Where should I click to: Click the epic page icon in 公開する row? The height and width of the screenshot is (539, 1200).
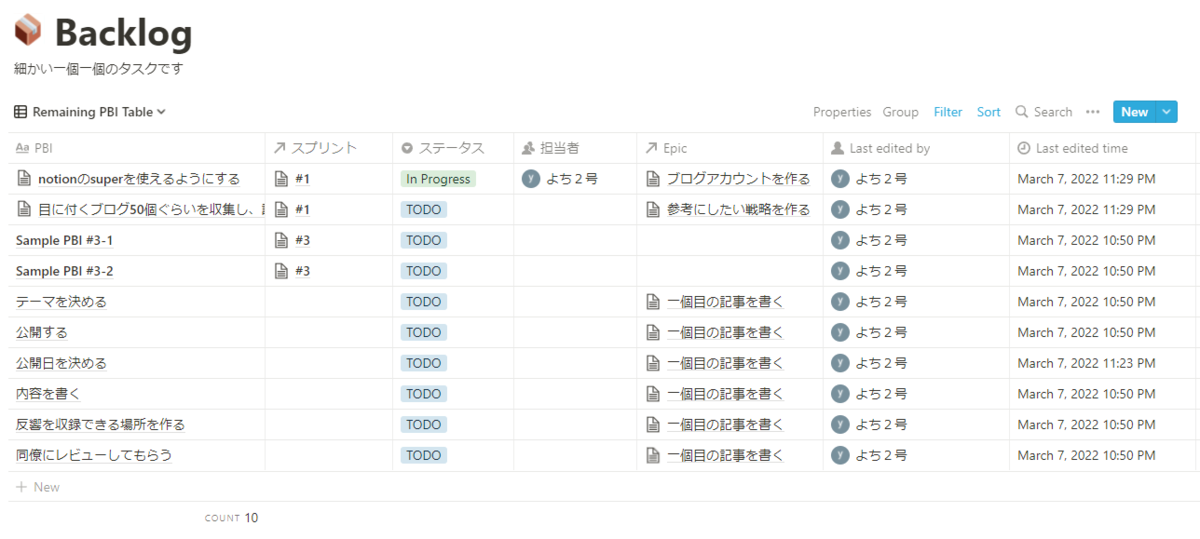(653, 332)
